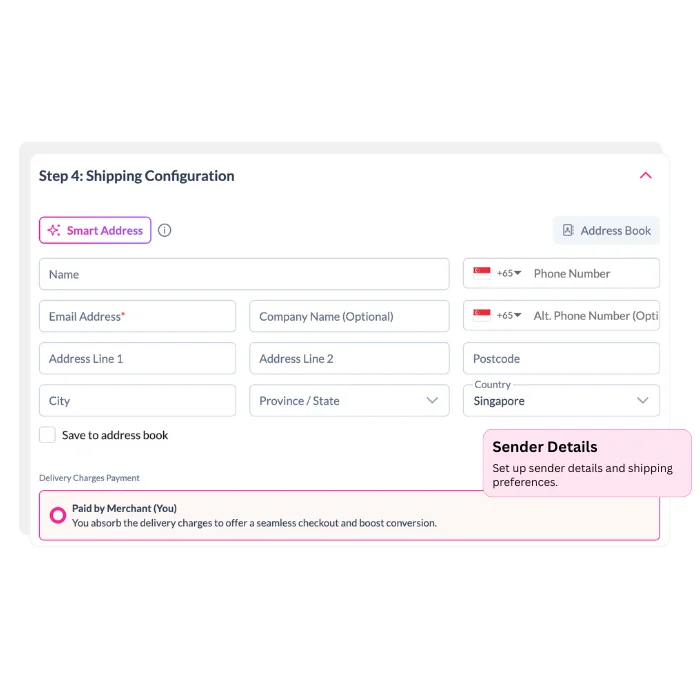Open +65 country code for Phone Number
This screenshot has width=700, height=700.
point(509,273)
